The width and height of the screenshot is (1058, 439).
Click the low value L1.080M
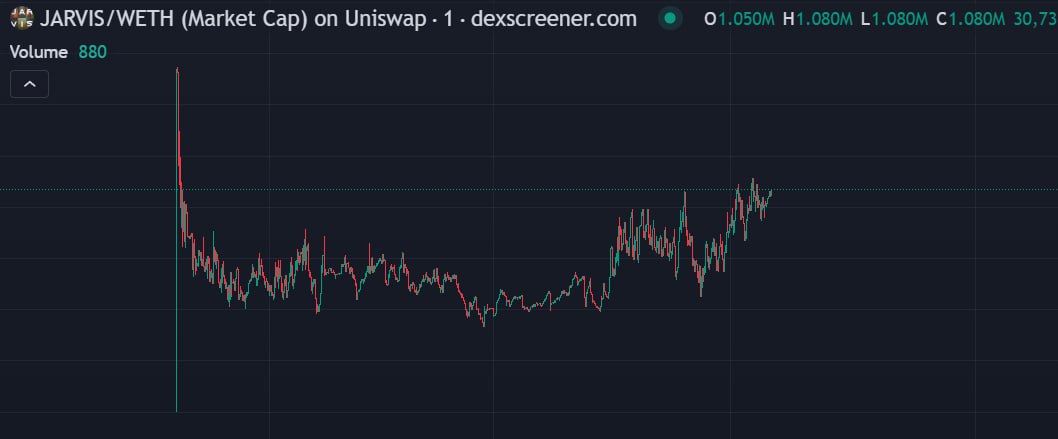click(895, 20)
